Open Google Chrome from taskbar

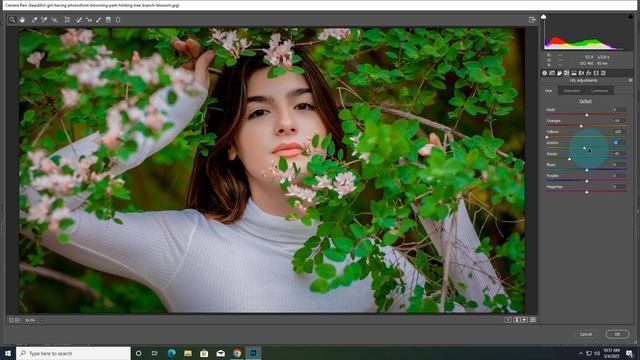(237, 353)
